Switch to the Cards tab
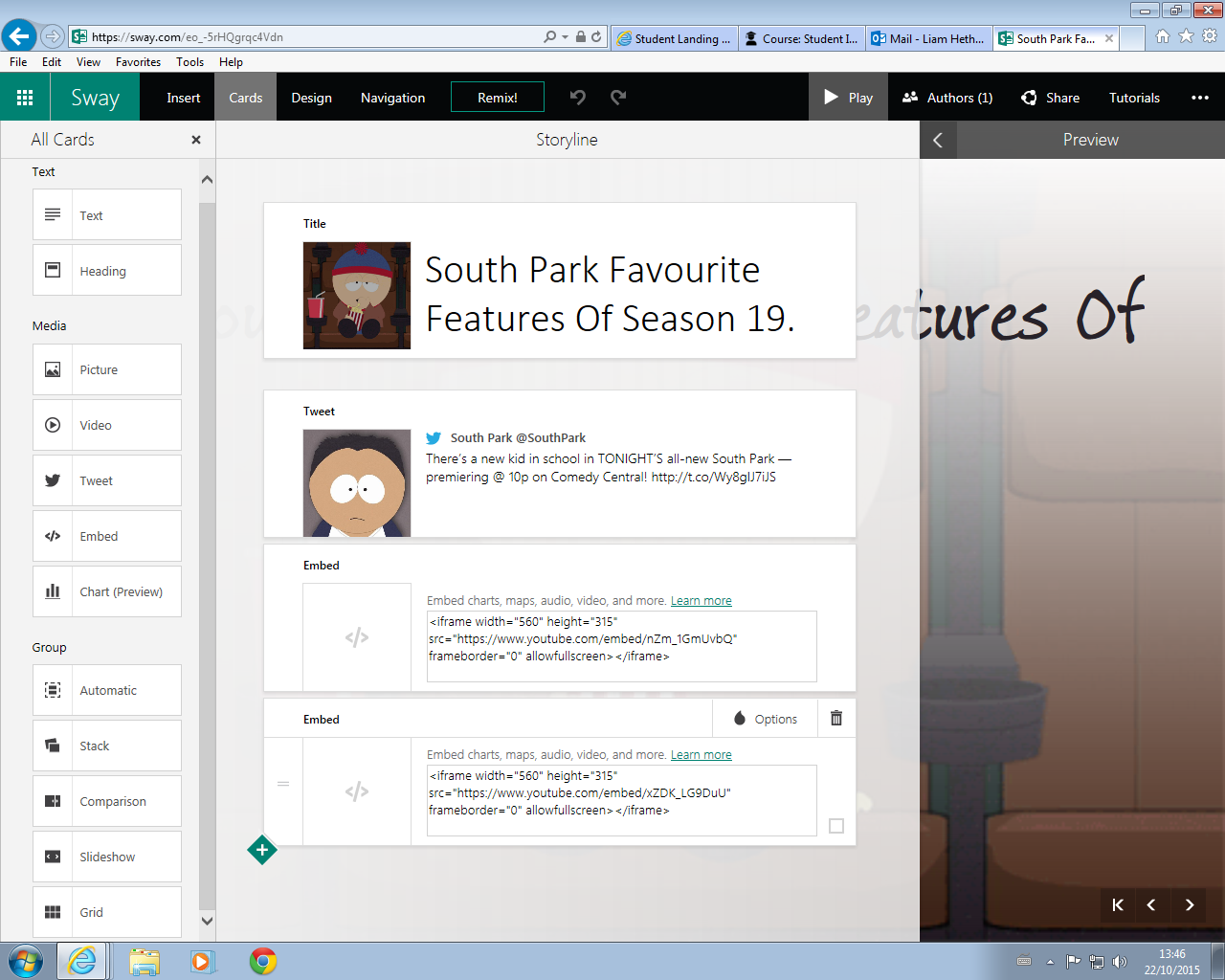Viewport: 1225px width, 980px height. (x=246, y=98)
